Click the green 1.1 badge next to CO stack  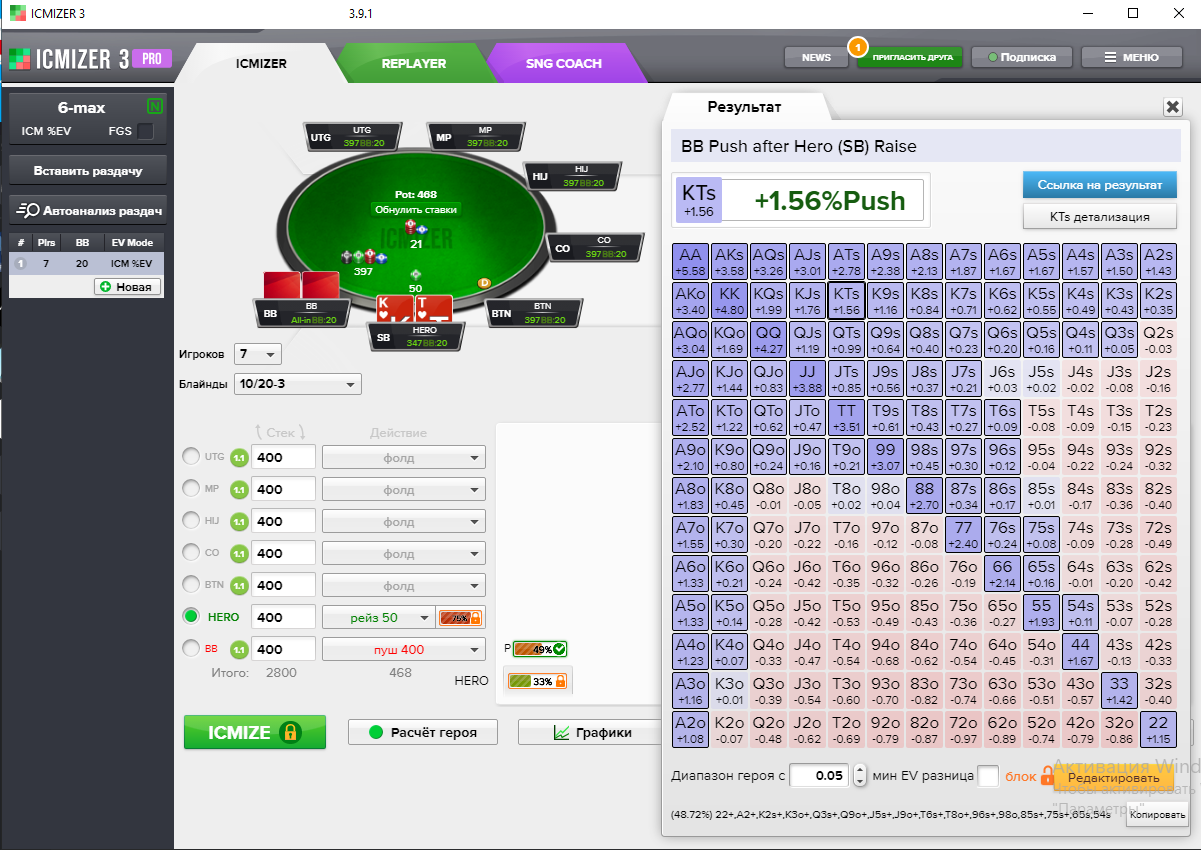239,554
